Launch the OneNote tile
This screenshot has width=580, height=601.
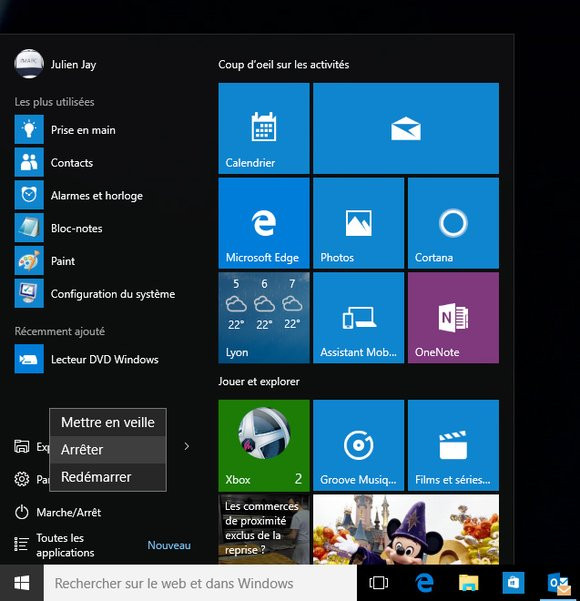pyautogui.click(x=453, y=318)
